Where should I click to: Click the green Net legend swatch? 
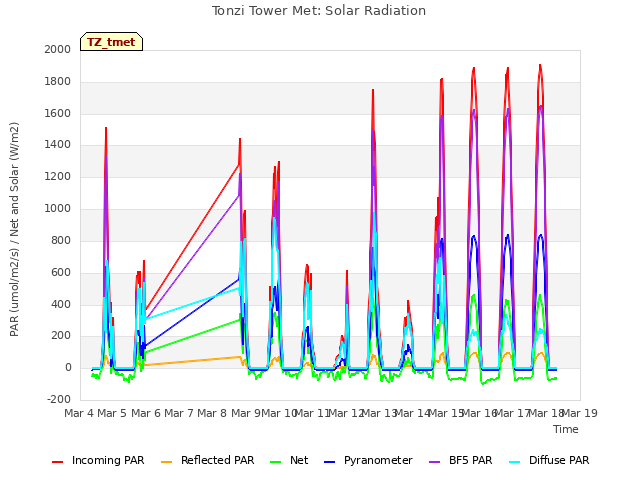[x=276, y=462]
